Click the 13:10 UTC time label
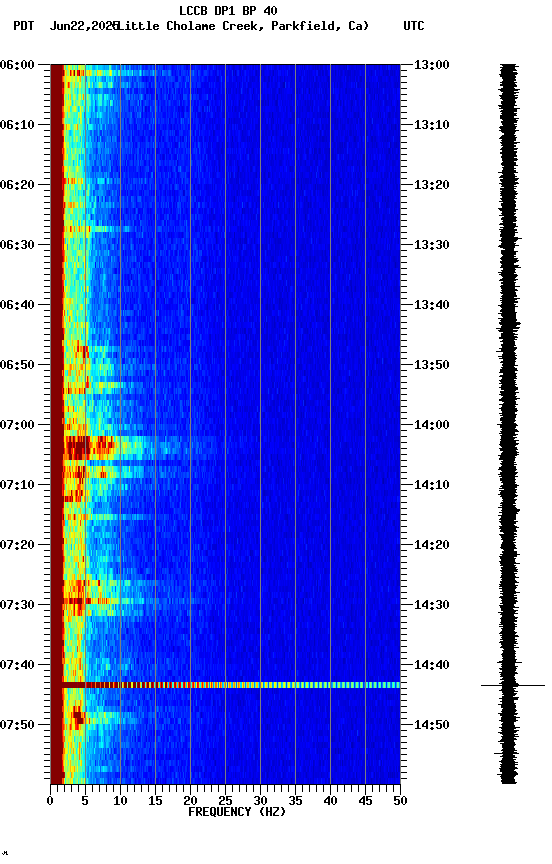This screenshot has width=552, height=864. [432, 125]
